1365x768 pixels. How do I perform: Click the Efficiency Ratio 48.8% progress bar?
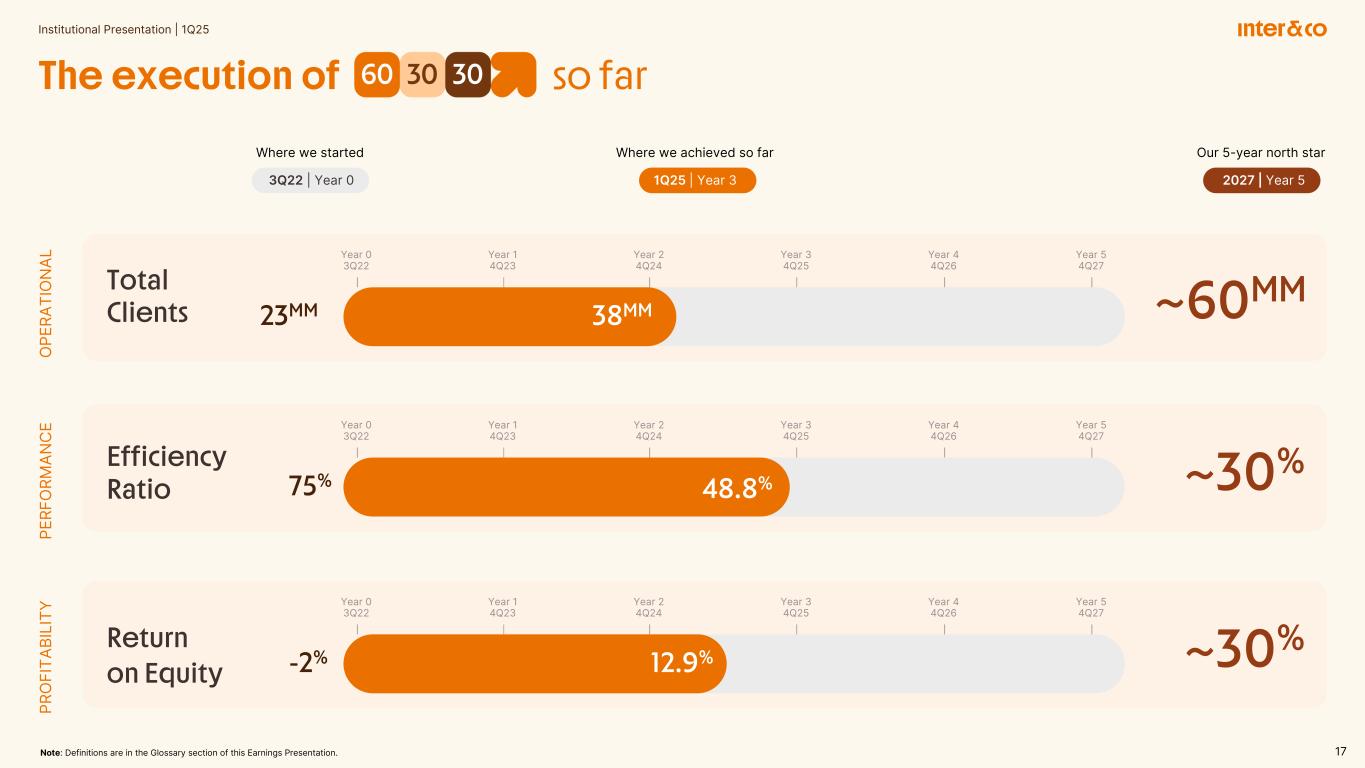tap(566, 487)
